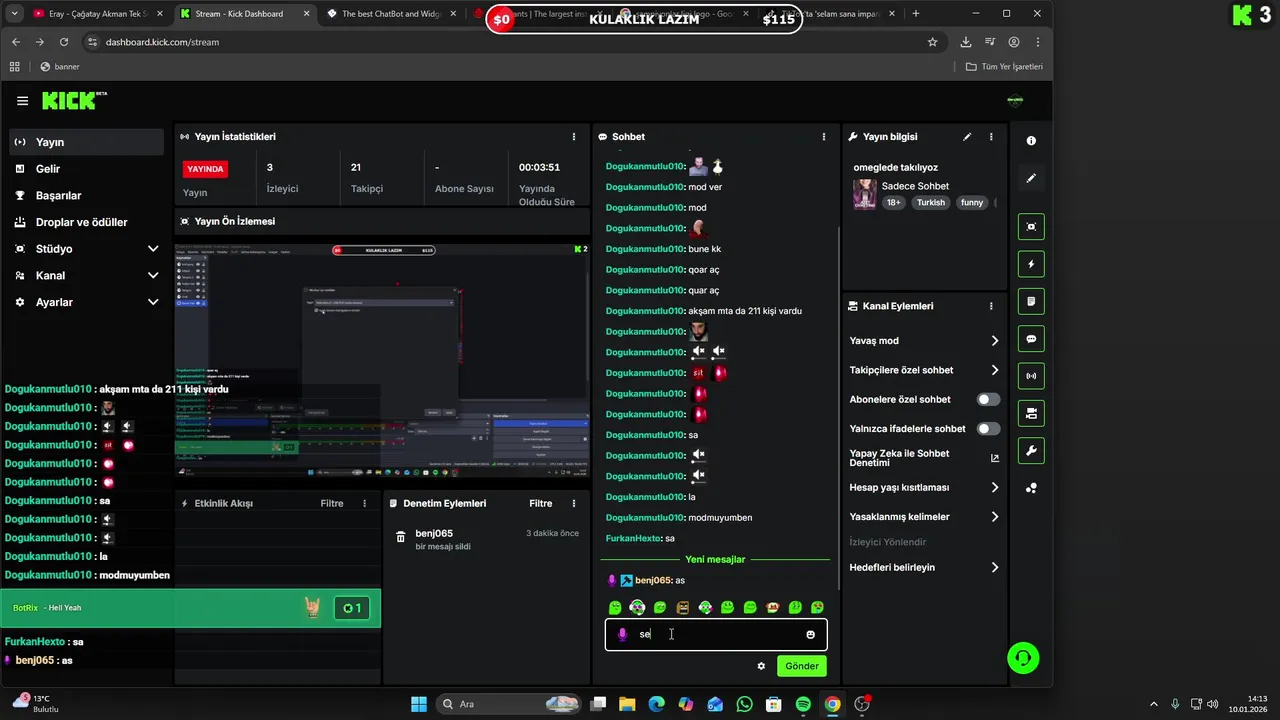Viewport: 1280px width, 720px height.
Task: Open Tüm Yer İşaretleri bookmarks folder
Action: coord(1004,67)
